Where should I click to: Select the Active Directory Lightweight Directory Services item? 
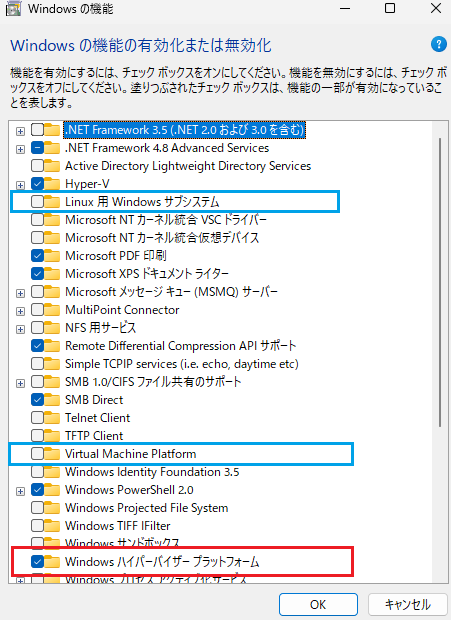tap(188, 166)
